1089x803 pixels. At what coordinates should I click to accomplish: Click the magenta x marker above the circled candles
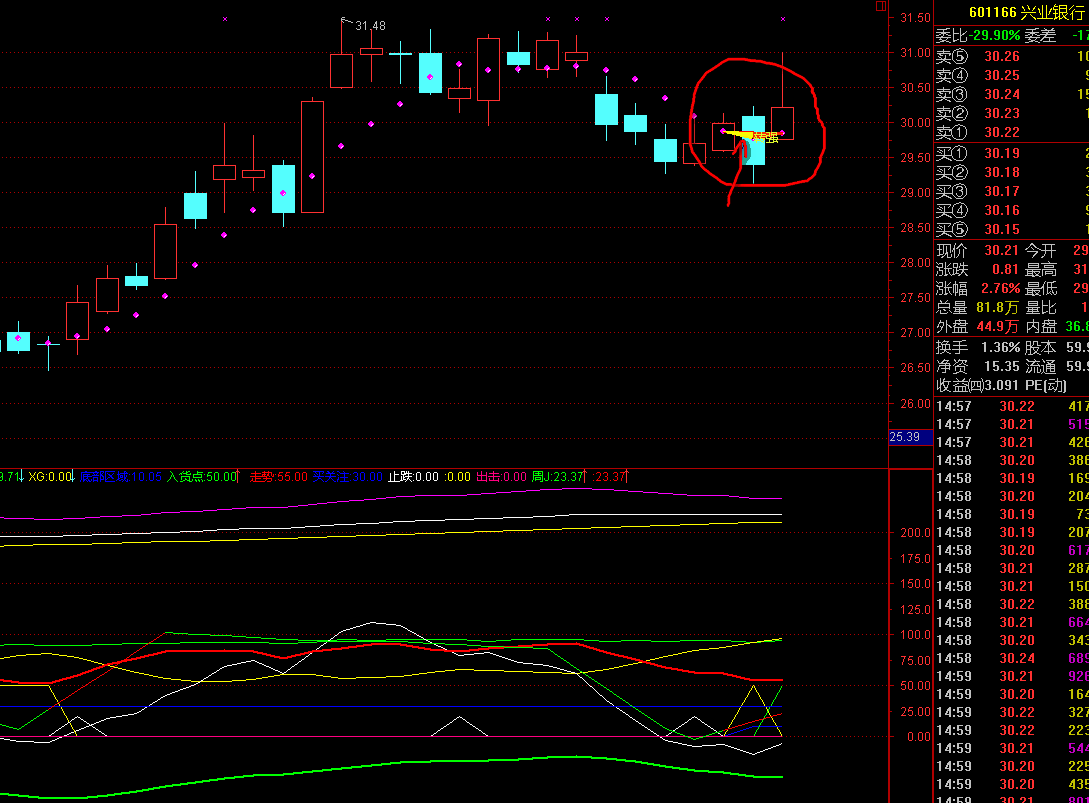783,19
